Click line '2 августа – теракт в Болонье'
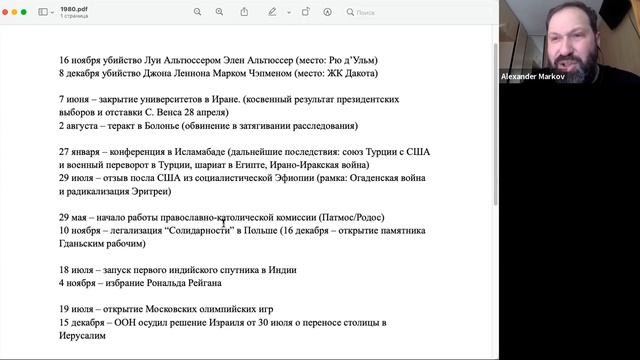 pos(209,126)
